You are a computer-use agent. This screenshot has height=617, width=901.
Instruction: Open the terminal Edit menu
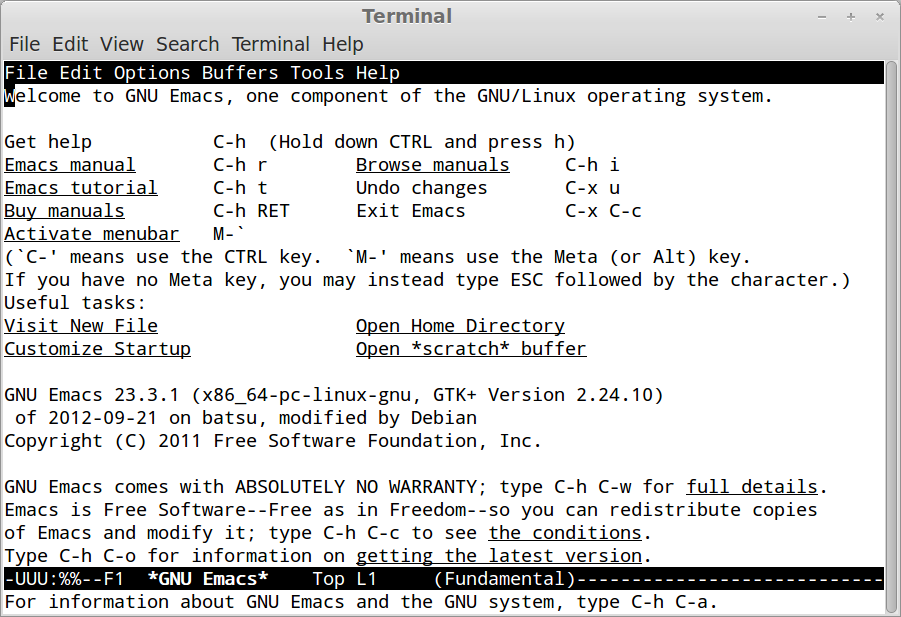pyautogui.click(x=70, y=44)
